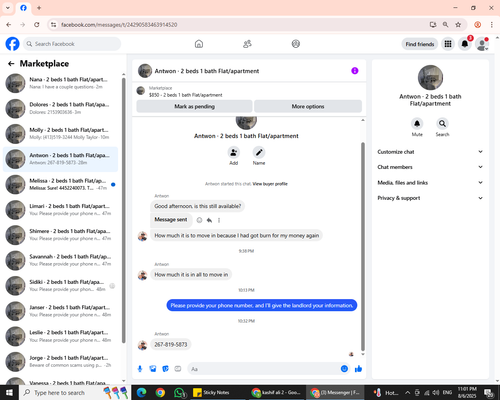Click the conversation list scrollbar
Viewport: 500px width, 400px height.
[124, 210]
